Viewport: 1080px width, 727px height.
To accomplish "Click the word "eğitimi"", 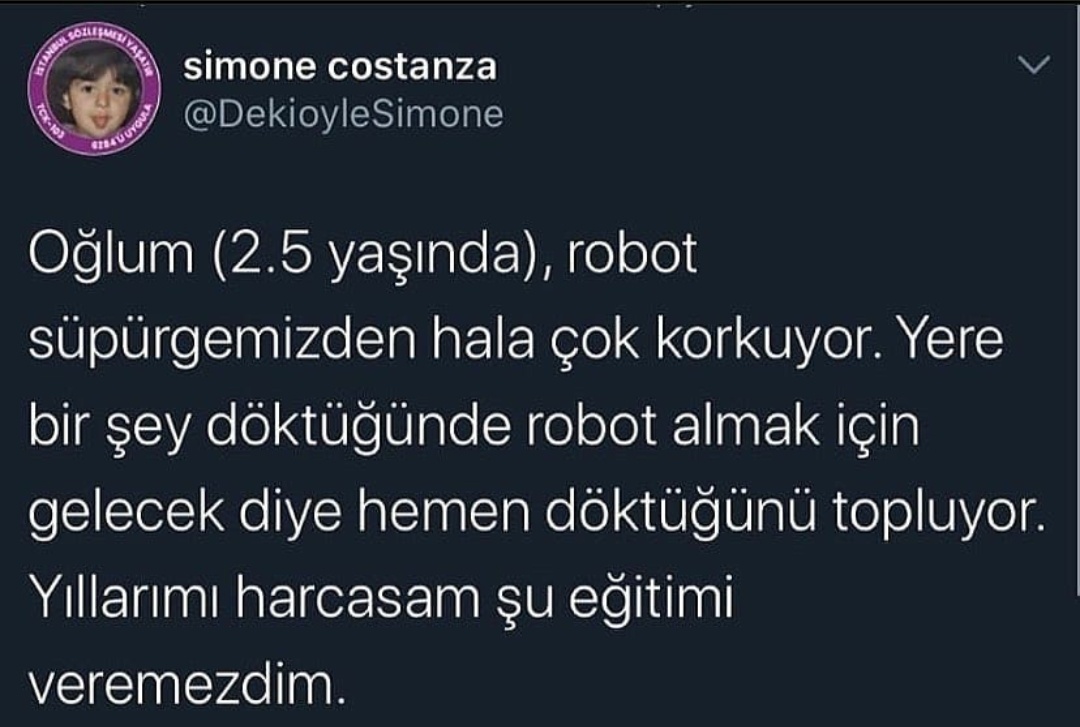I will 651,600.
